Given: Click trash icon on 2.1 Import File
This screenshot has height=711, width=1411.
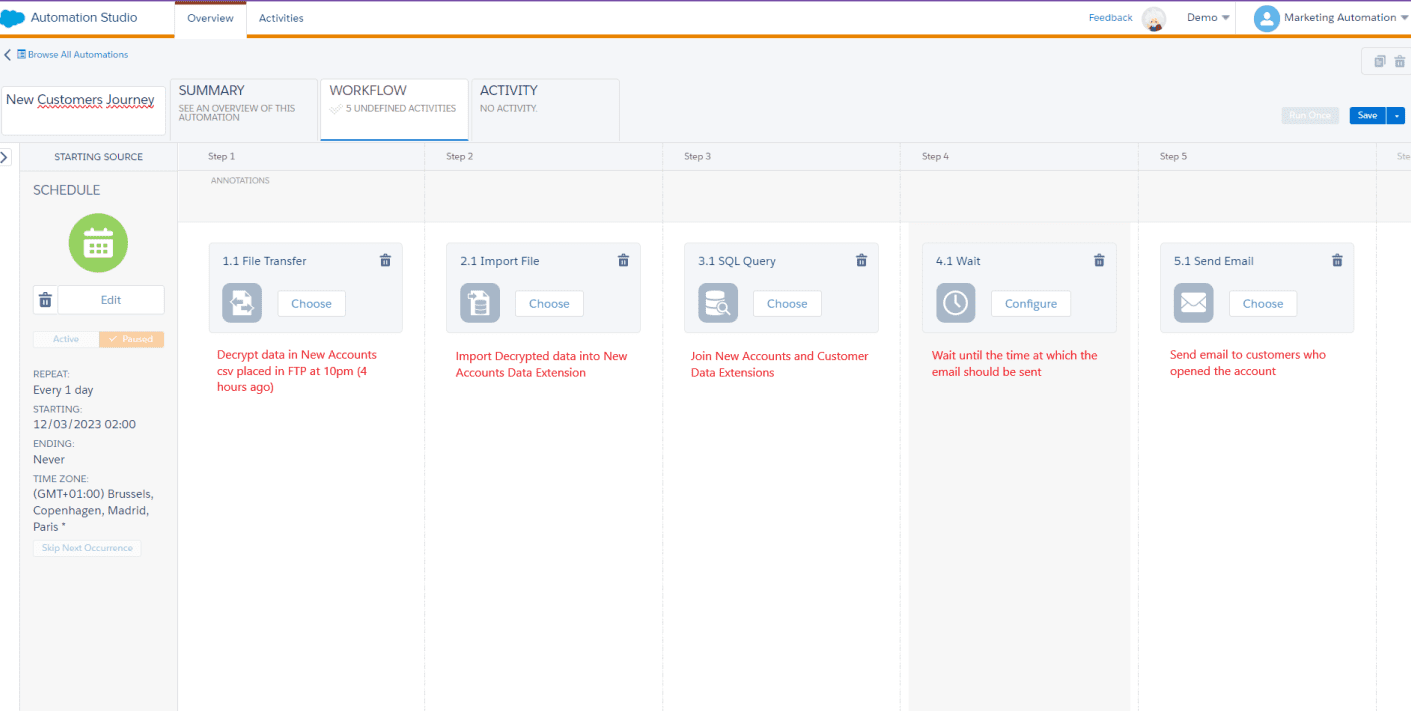Looking at the screenshot, I should 623,261.
